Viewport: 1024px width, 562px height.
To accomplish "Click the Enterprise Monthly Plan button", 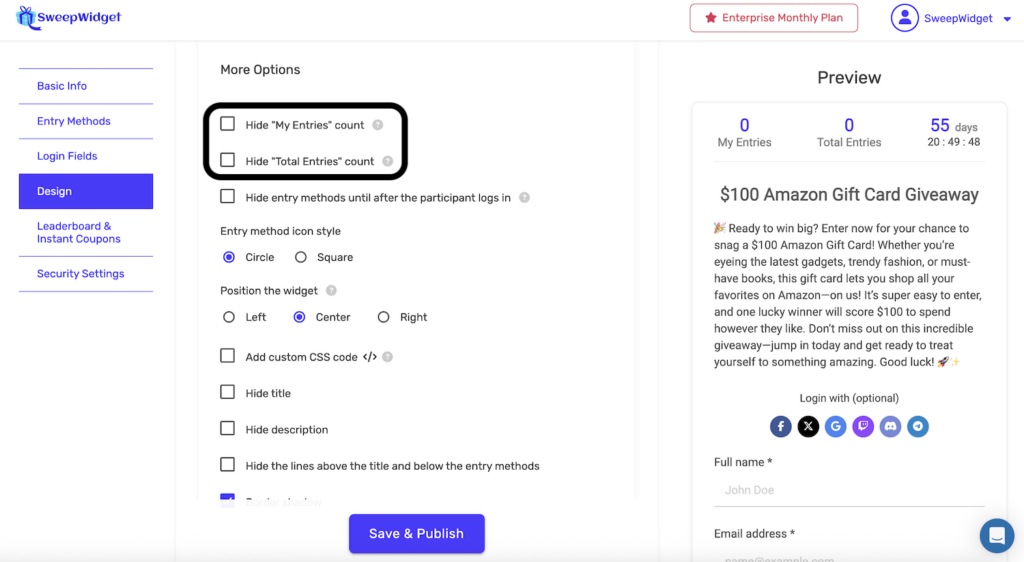I will [773, 18].
